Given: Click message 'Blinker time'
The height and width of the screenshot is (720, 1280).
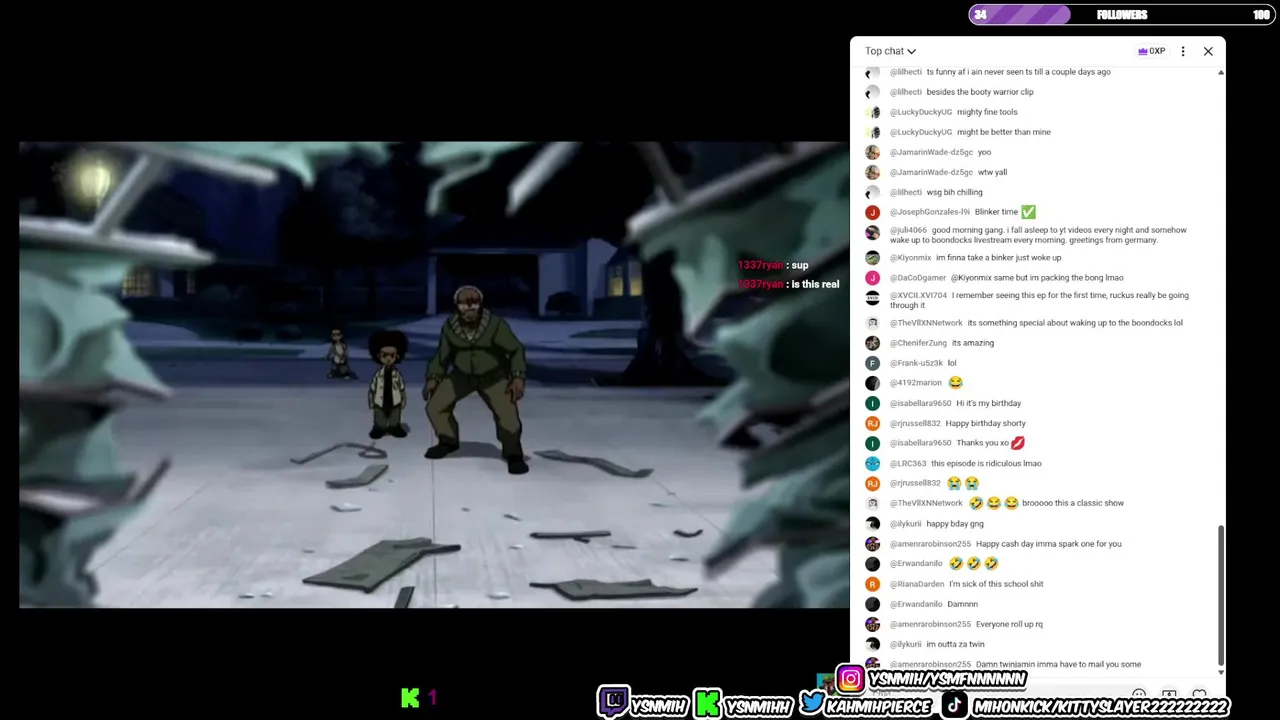Looking at the screenshot, I should coord(996,212).
